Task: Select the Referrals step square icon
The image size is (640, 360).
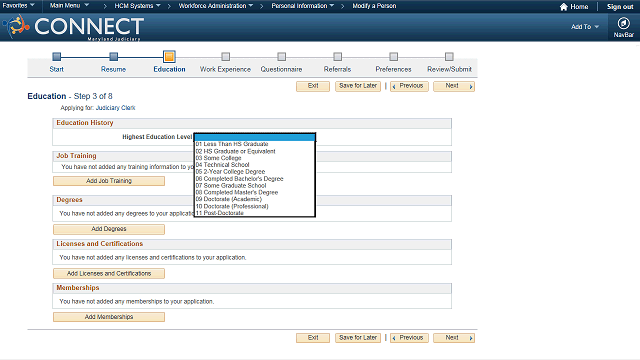Action: point(338,56)
